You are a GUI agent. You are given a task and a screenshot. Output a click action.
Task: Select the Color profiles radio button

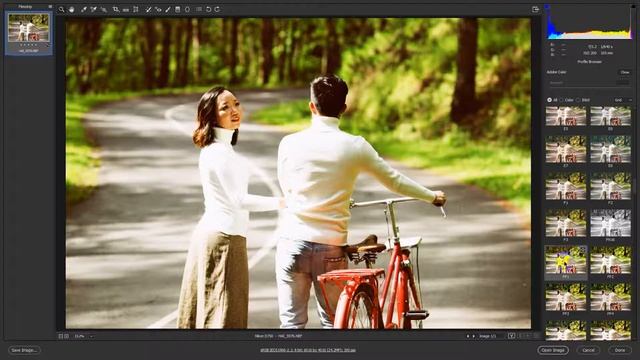pos(562,100)
